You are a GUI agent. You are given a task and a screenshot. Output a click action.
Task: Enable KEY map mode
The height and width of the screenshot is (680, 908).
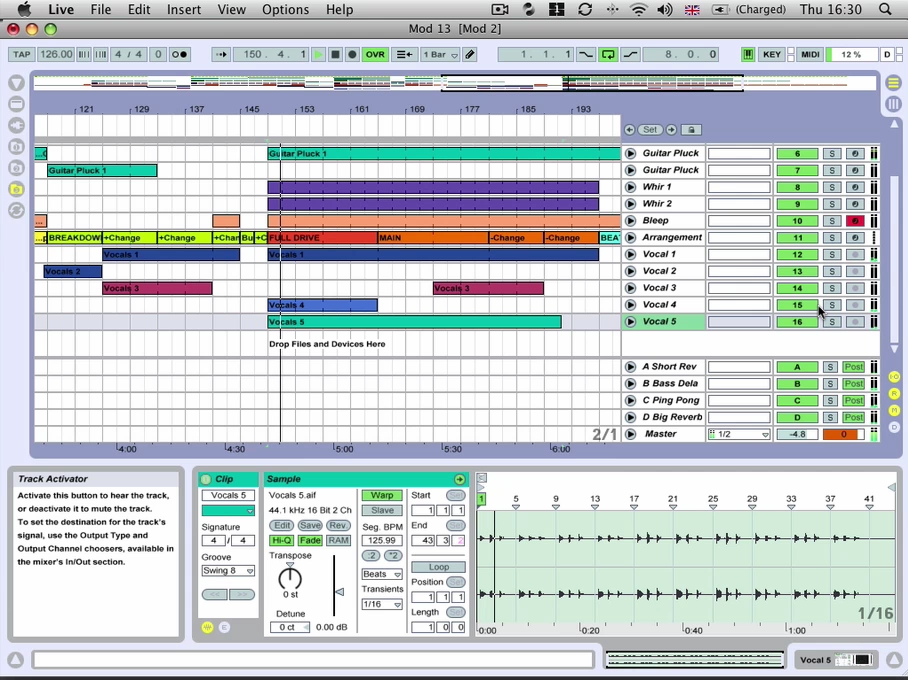[771, 54]
